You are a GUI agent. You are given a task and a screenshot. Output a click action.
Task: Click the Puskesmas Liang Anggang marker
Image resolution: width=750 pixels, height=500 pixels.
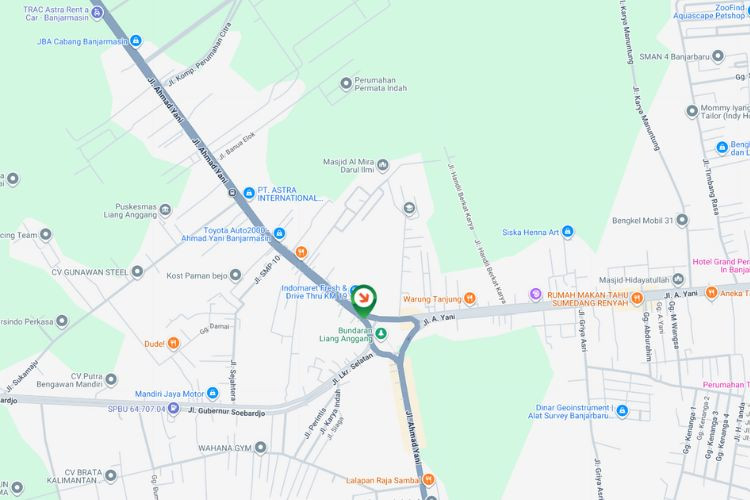pos(165,210)
